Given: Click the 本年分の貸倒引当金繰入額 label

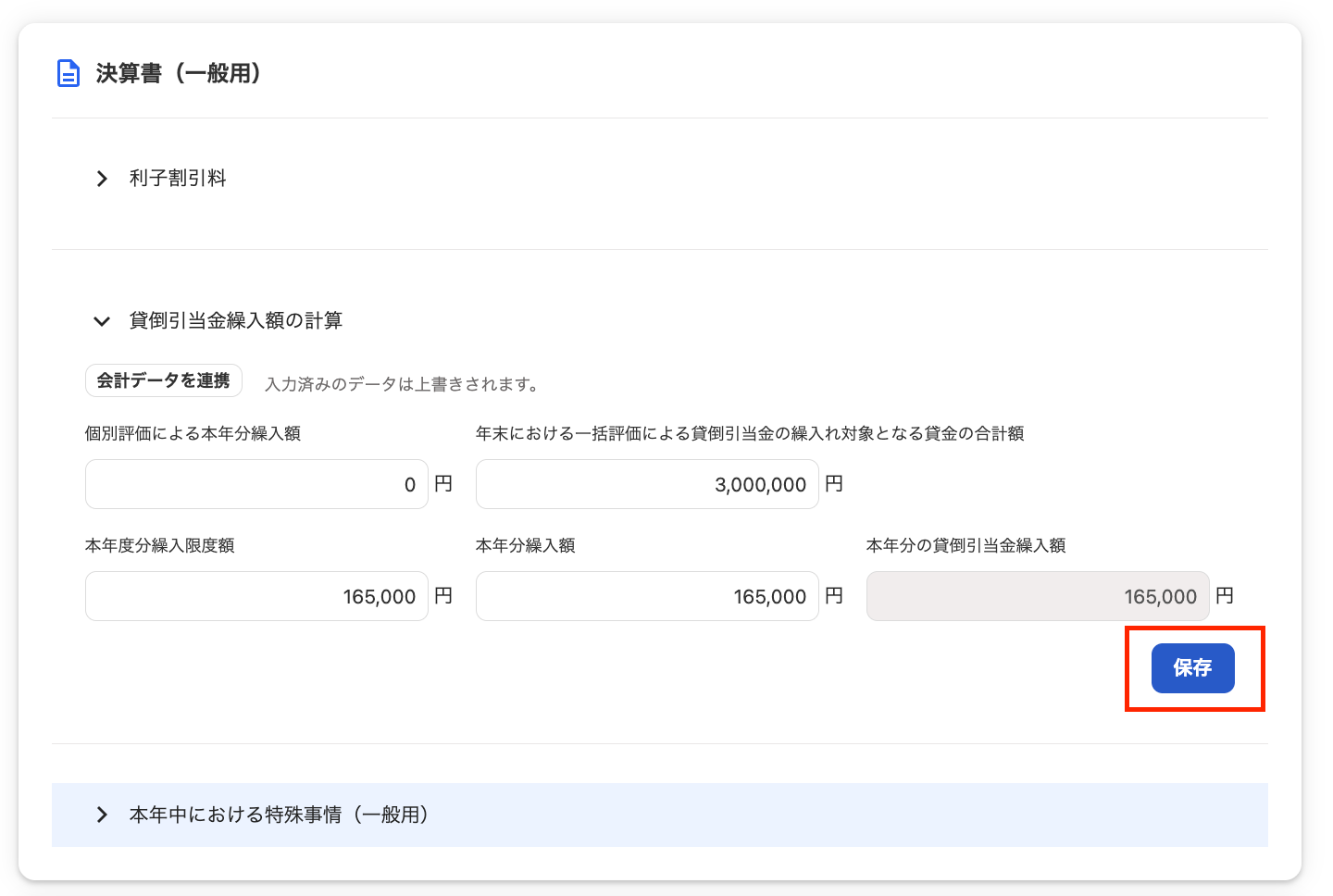Looking at the screenshot, I should click(965, 545).
